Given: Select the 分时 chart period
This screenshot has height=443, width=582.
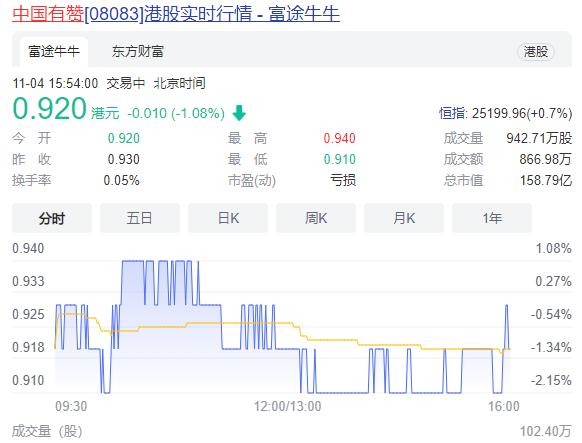Looking at the screenshot, I should (x=52, y=218).
